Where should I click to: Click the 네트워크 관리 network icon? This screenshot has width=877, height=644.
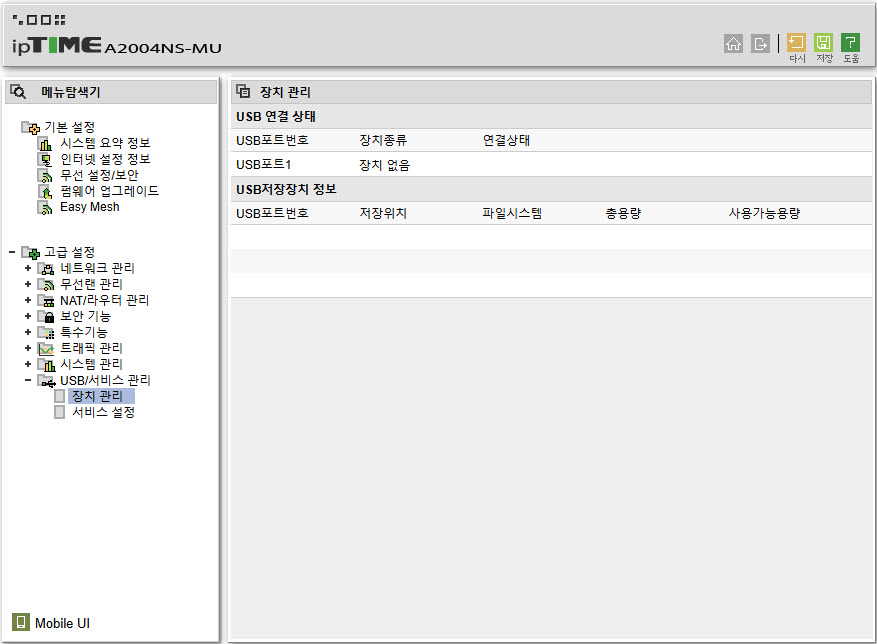[x=46, y=269]
